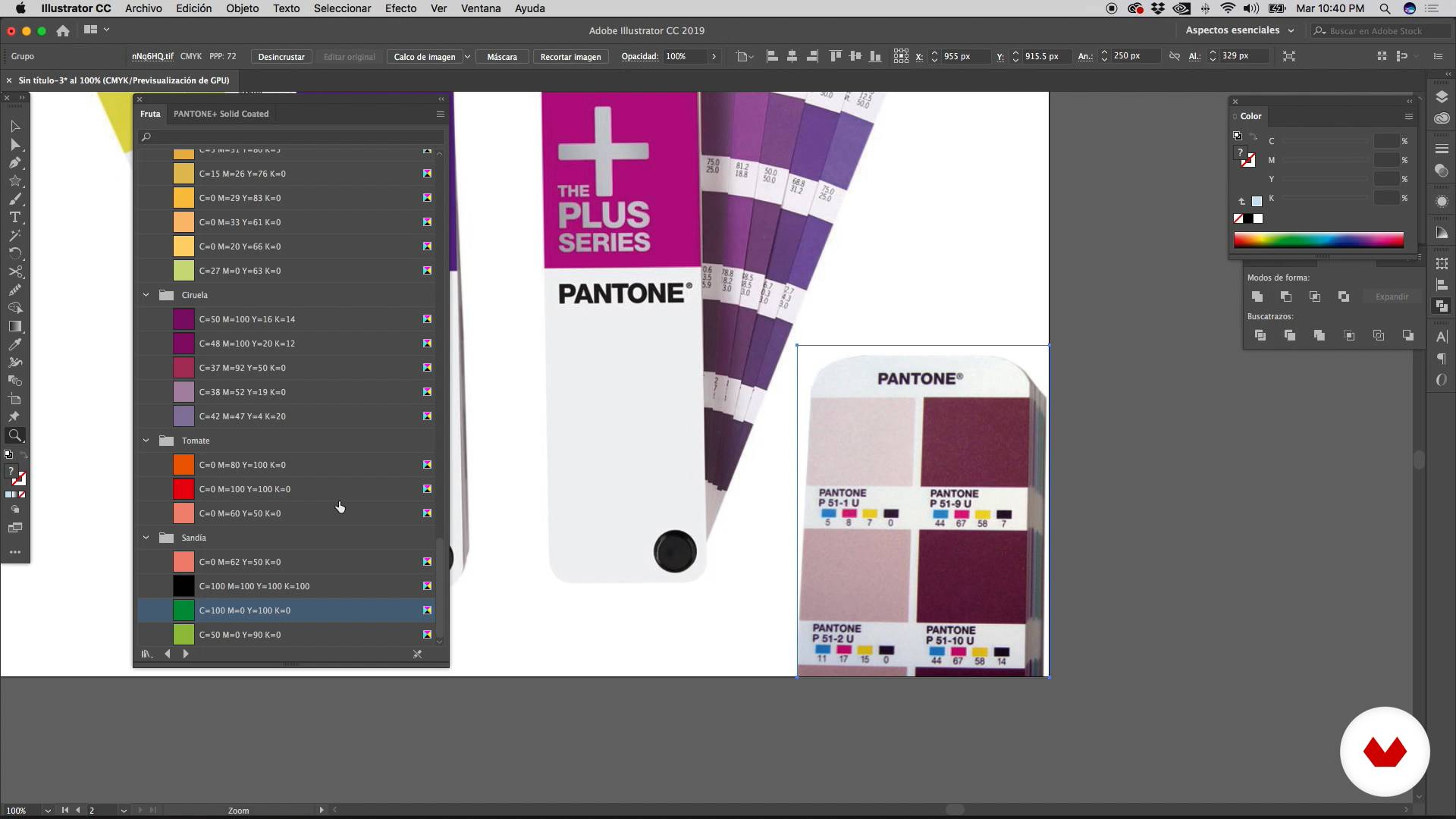Open zoom level dropdown at 100%
This screenshot has width=1456, height=819.
48,810
